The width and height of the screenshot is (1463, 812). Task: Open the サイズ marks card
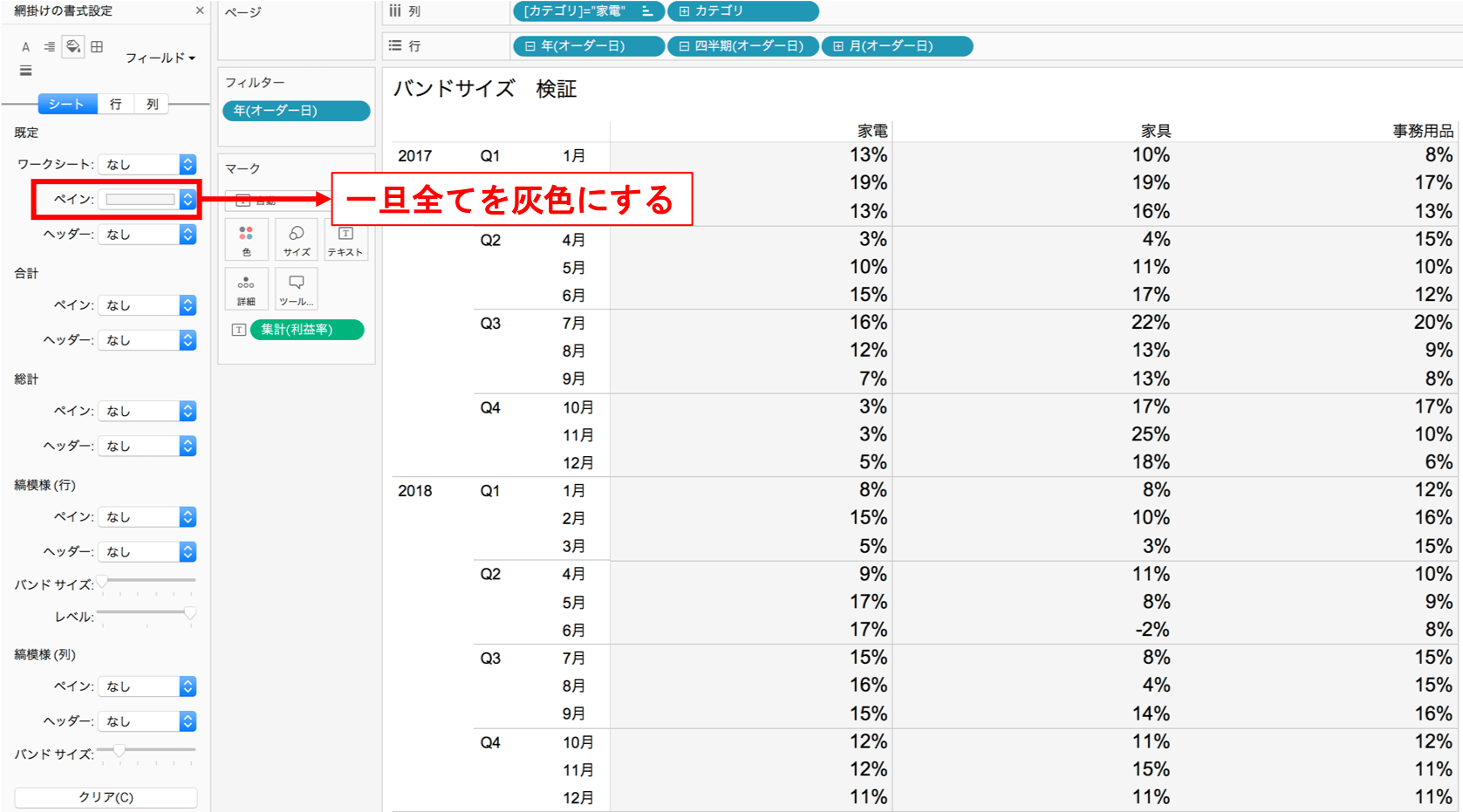[297, 240]
